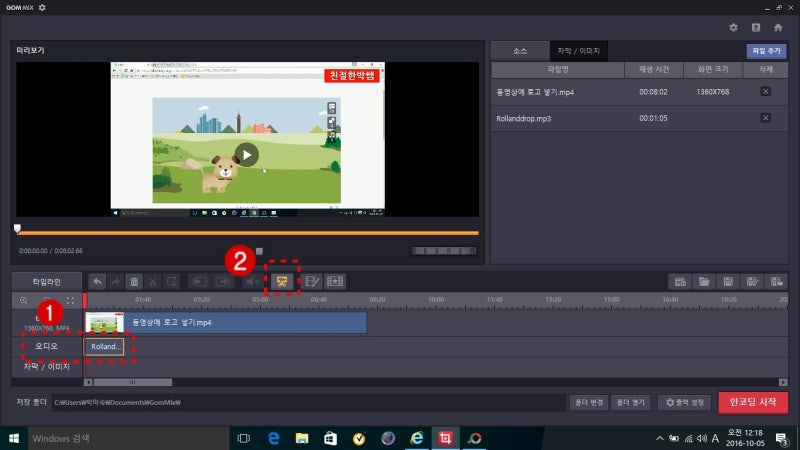Open the title bar gear next to GOM MIX

click(42, 8)
